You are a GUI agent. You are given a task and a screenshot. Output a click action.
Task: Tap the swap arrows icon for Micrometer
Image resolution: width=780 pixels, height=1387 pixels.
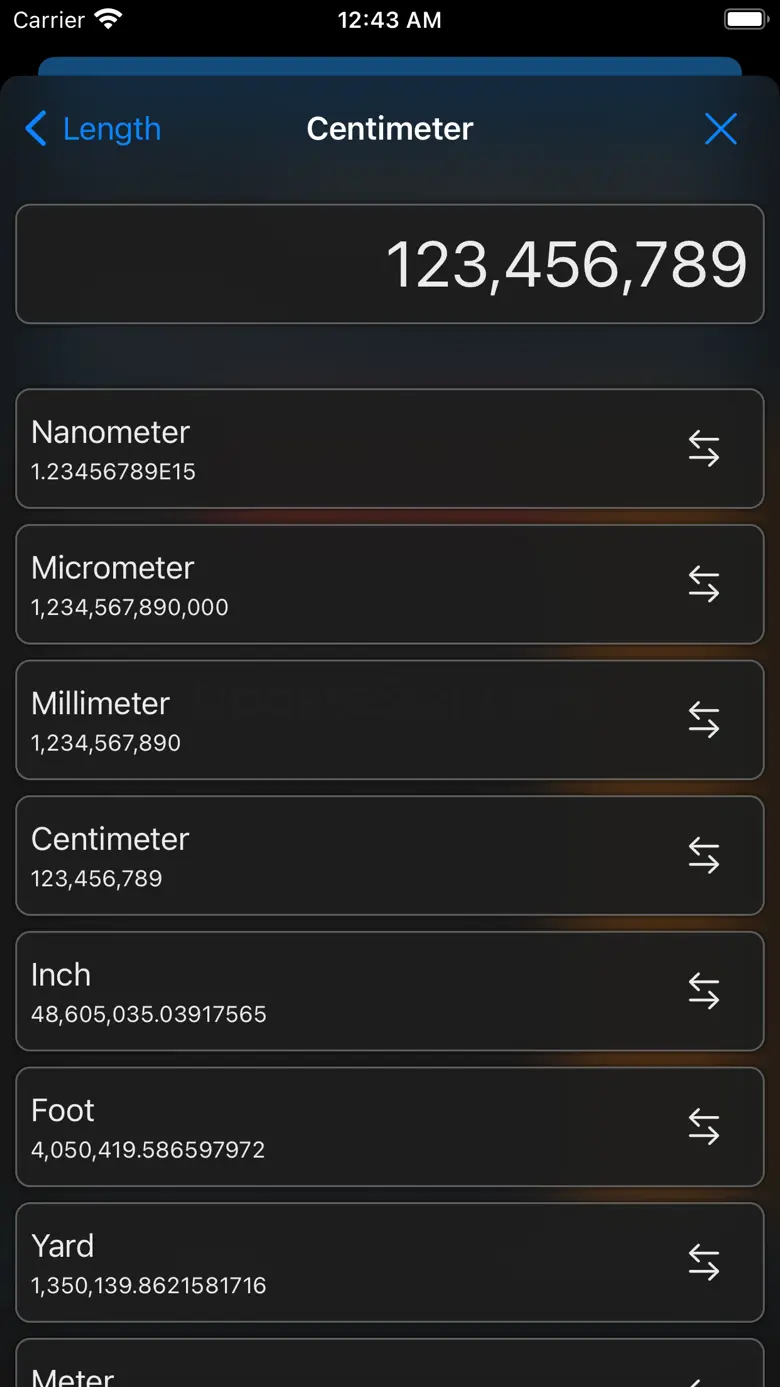704,584
